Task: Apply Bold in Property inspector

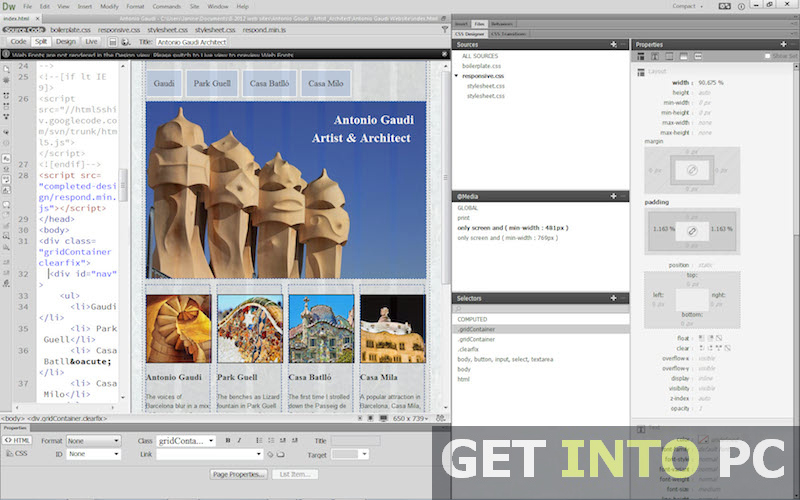Action: click(228, 440)
